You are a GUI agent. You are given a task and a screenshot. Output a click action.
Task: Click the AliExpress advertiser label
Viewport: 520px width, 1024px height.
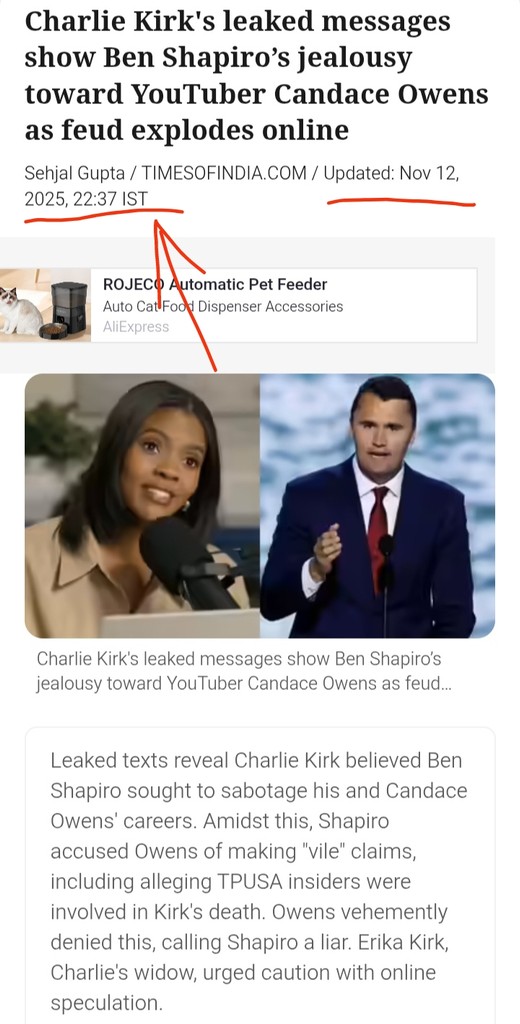pos(136,327)
